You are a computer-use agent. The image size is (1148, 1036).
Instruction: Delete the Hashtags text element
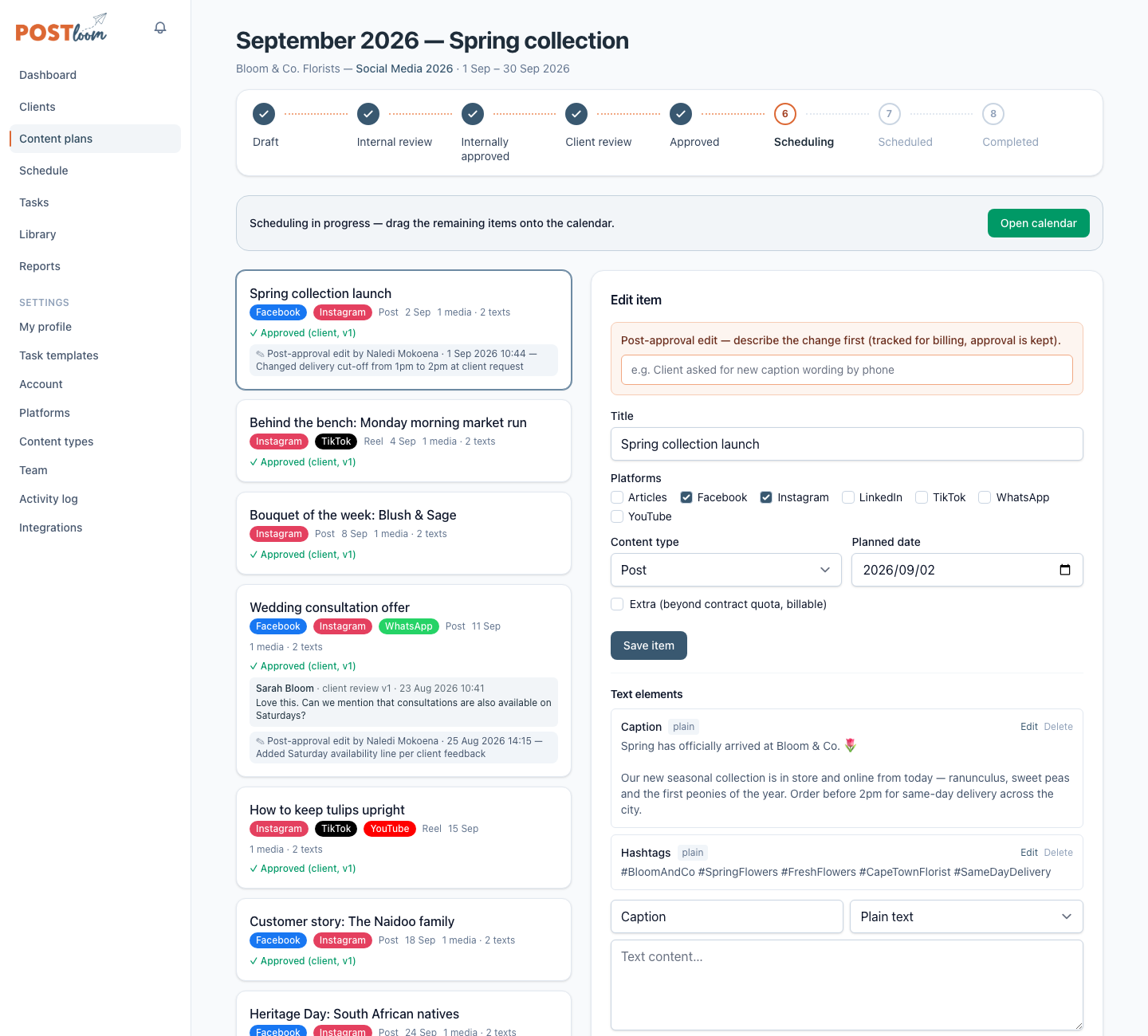[1058, 853]
